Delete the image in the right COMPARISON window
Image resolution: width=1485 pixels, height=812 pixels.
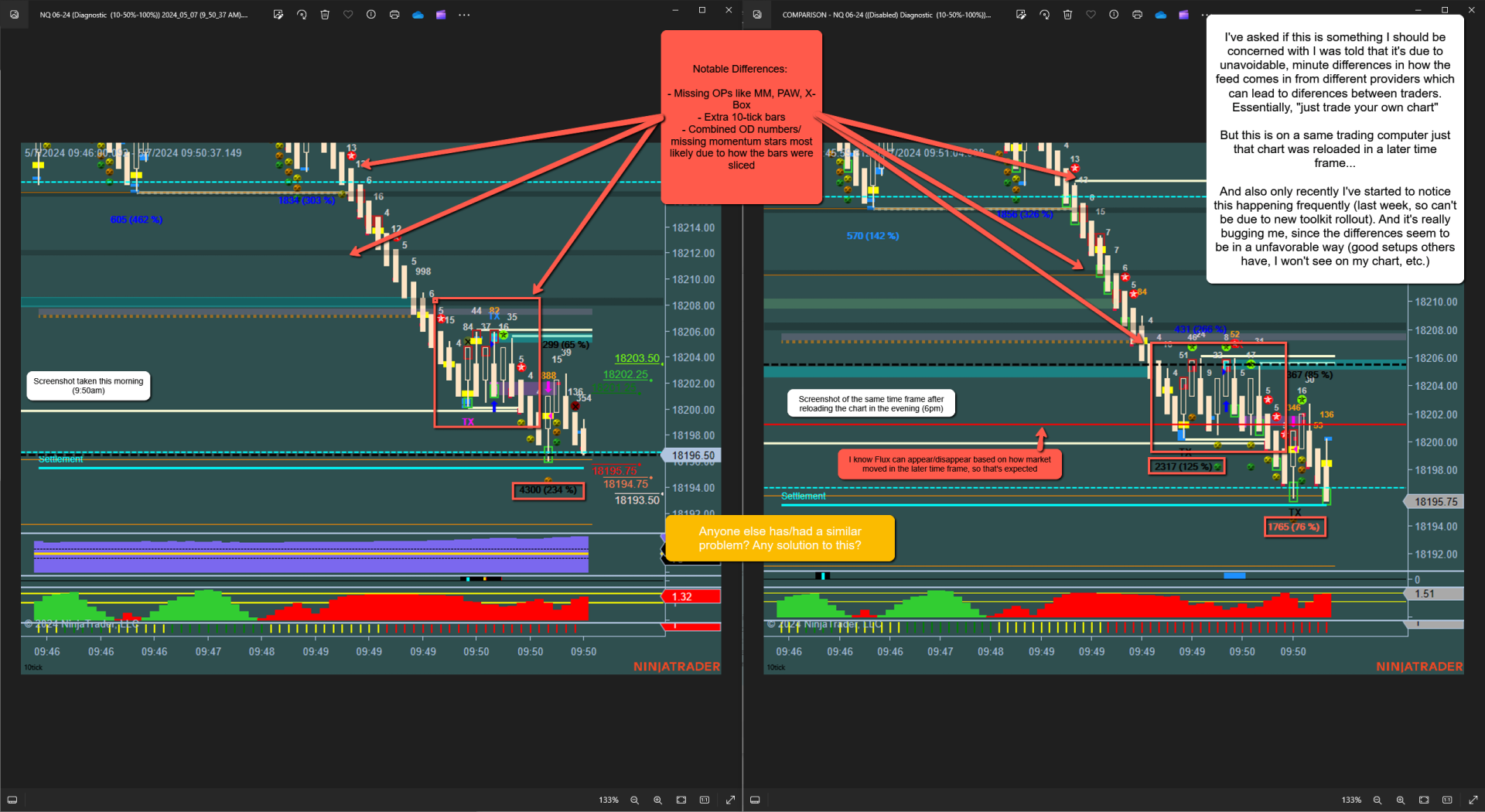click(1067, 15)
